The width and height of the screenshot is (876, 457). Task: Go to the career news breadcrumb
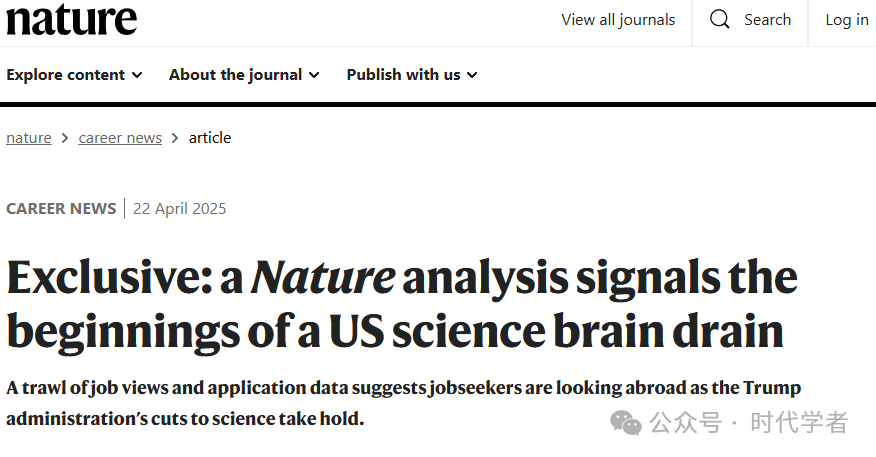click(120, 138)
